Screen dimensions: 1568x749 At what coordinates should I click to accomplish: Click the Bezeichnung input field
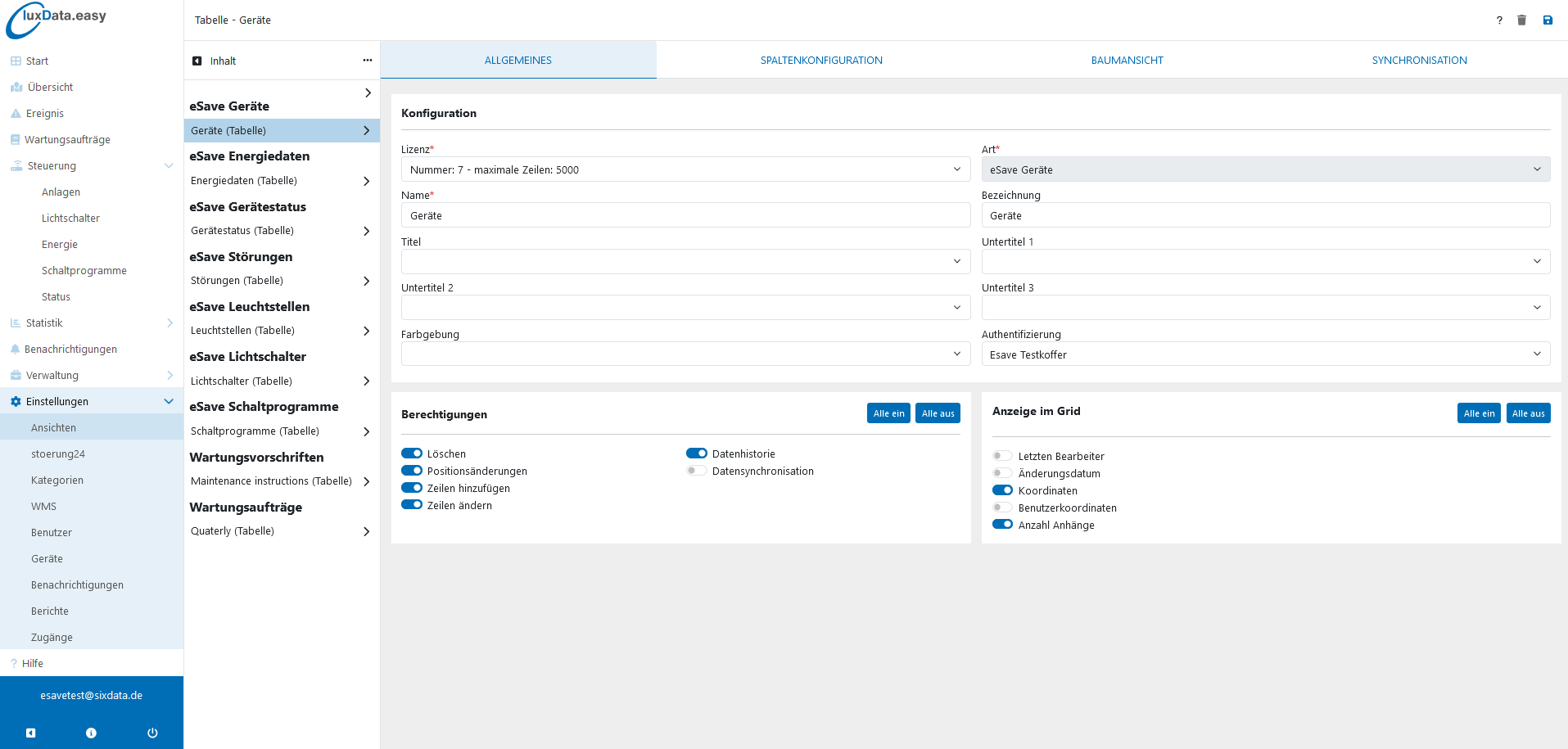[x=1265, y=215]
